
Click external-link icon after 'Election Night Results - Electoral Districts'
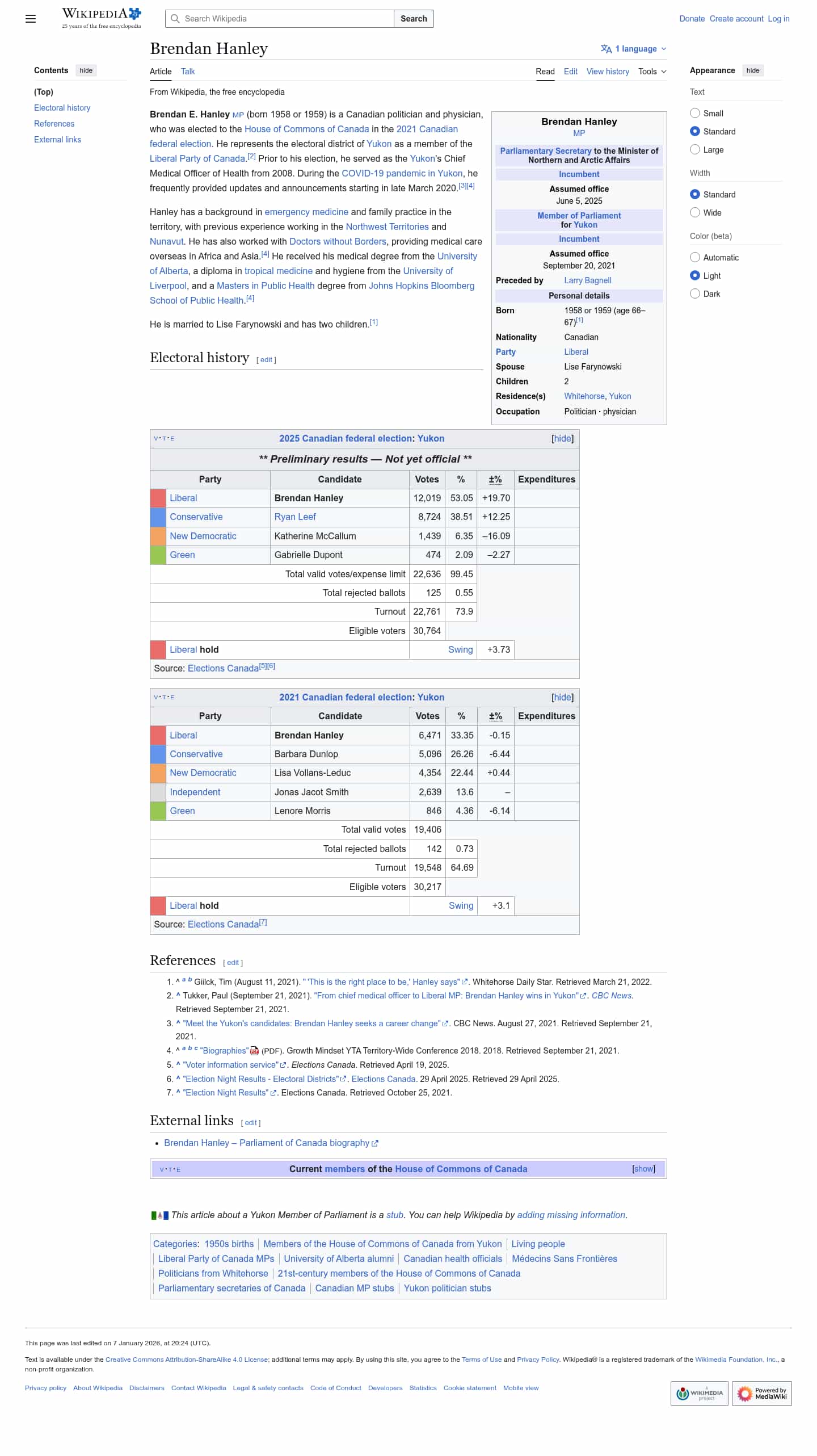click(343, 1079)
